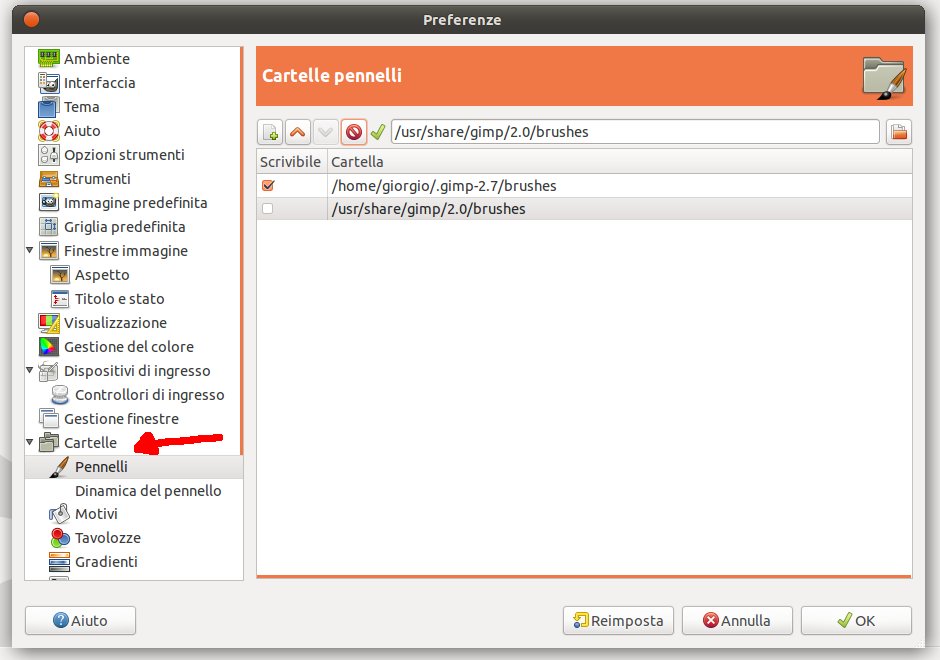
Task: Click the folder path input field
Action: (635, 132)
